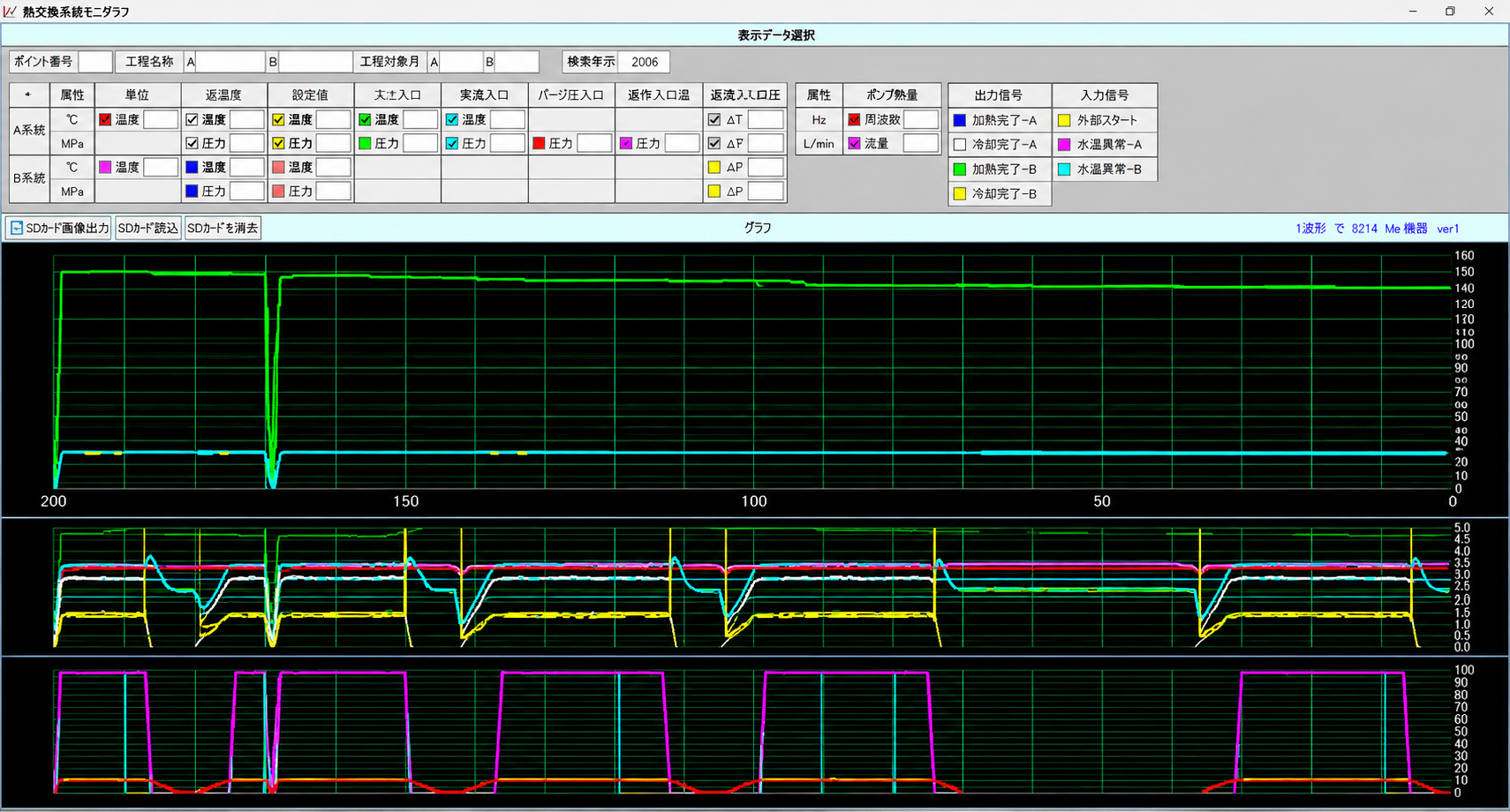1510x812 pixels.
Task: Click the SDカード画像出力 button
Action: 59,228
